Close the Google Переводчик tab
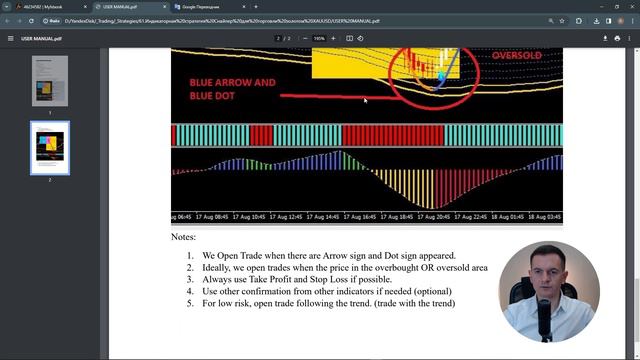Screen dimensions: 640x360 coord(244,7)
